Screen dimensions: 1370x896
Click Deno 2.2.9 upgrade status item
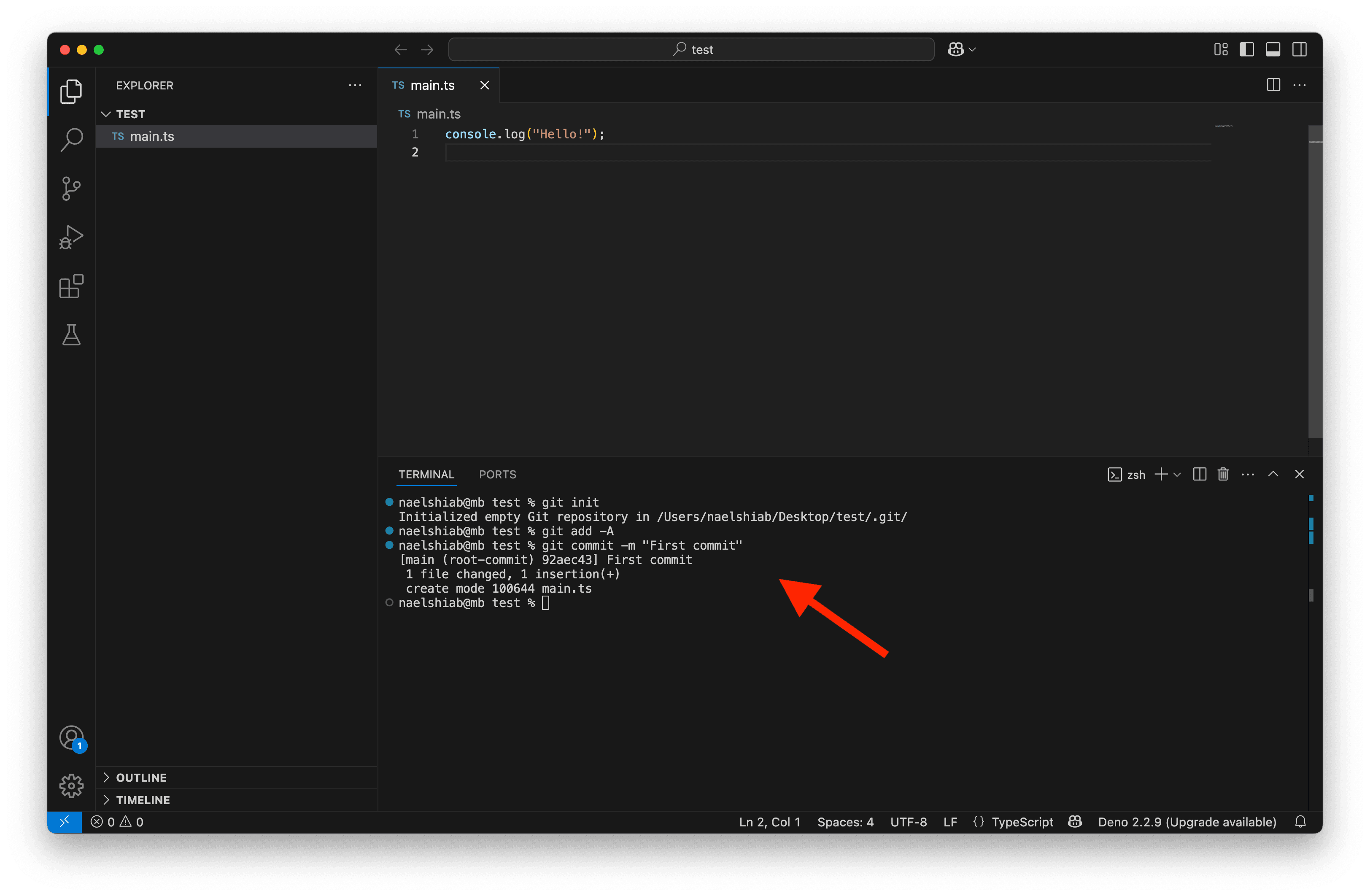[1187, 822]
